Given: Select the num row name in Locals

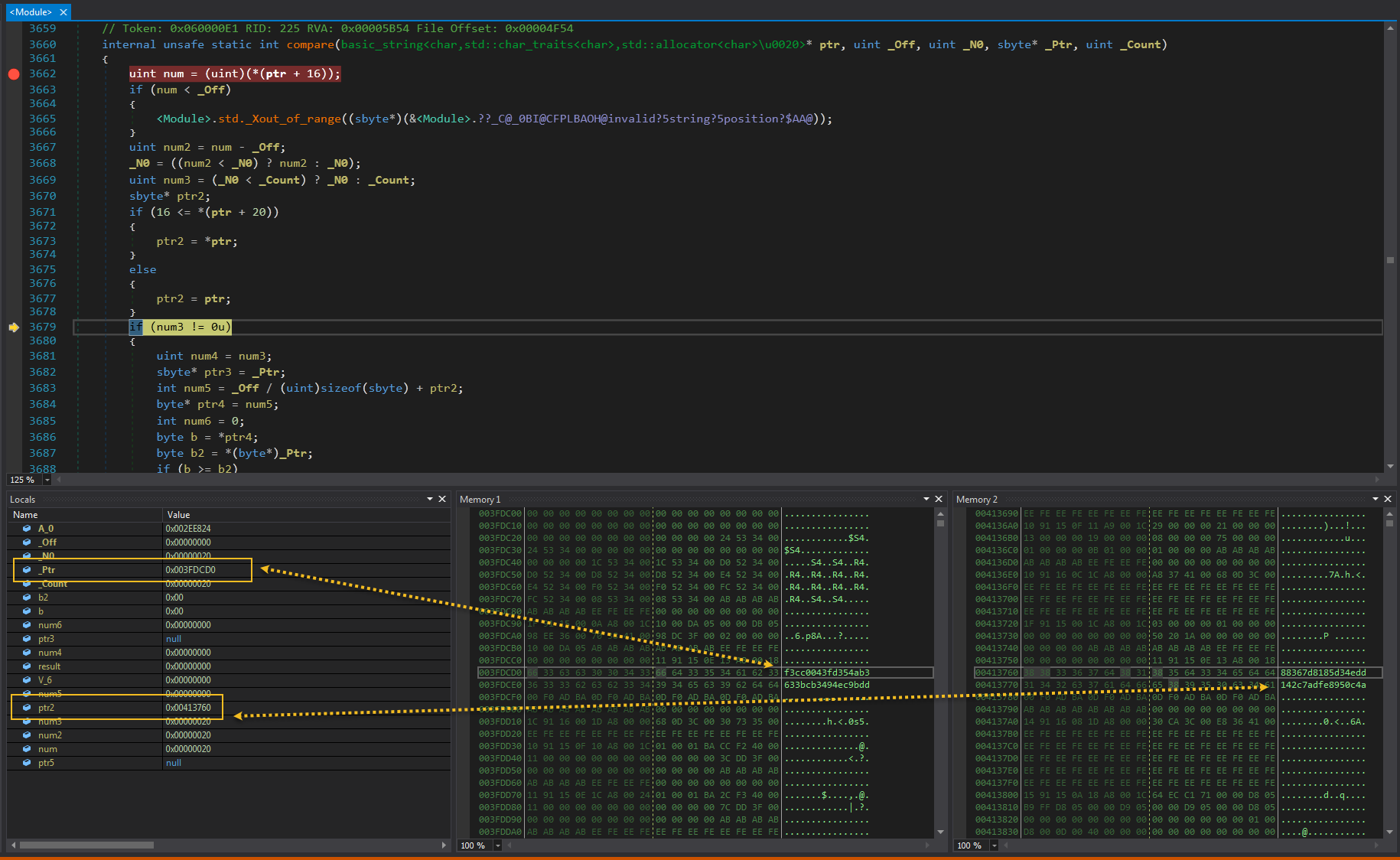Looking at the screenshot, I should [x=47, y=749].
